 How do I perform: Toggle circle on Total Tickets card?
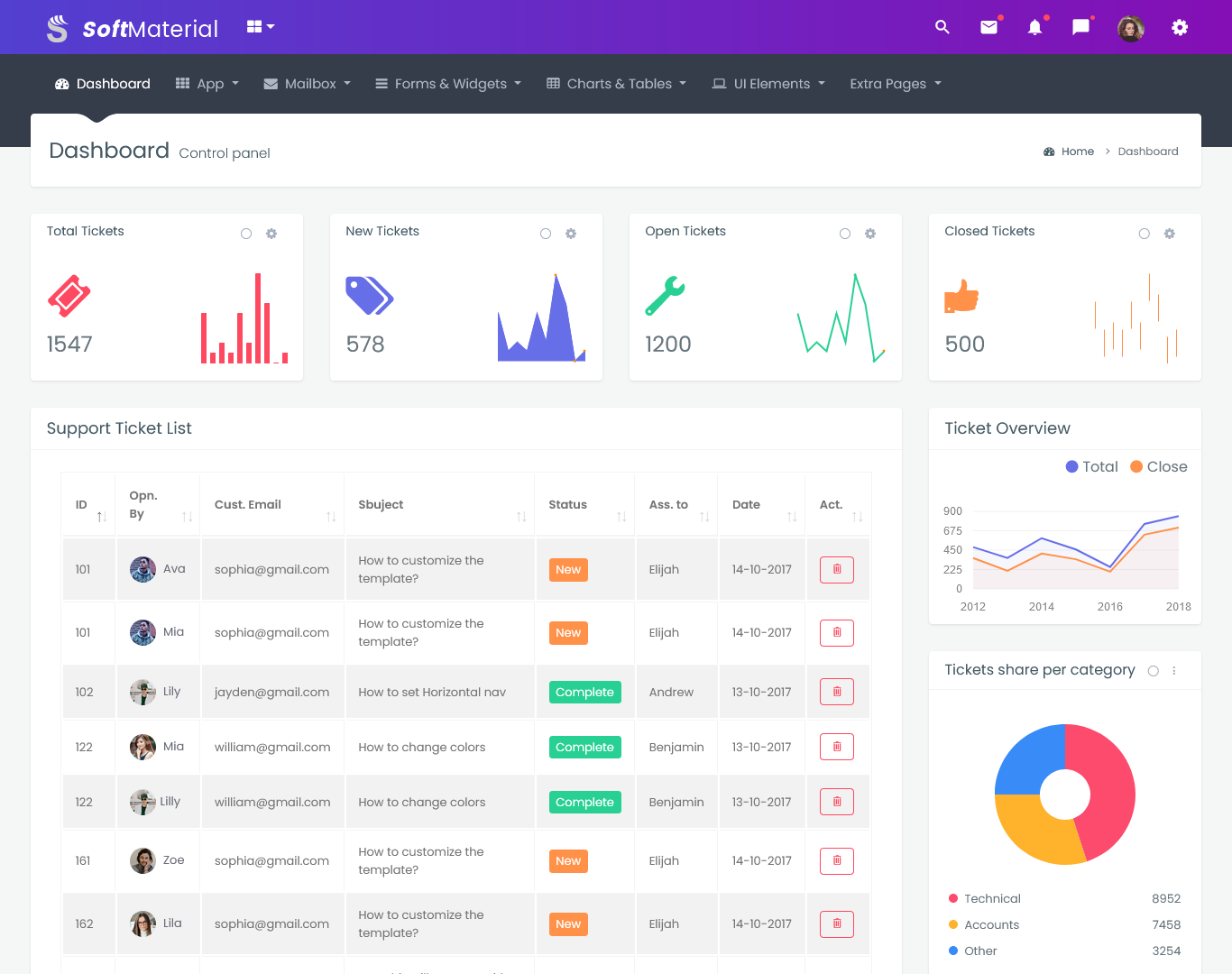point(246,234)
